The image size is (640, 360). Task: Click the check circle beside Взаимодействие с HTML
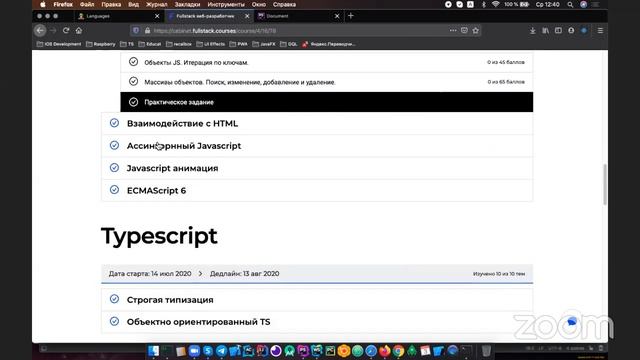coord(114,123)
